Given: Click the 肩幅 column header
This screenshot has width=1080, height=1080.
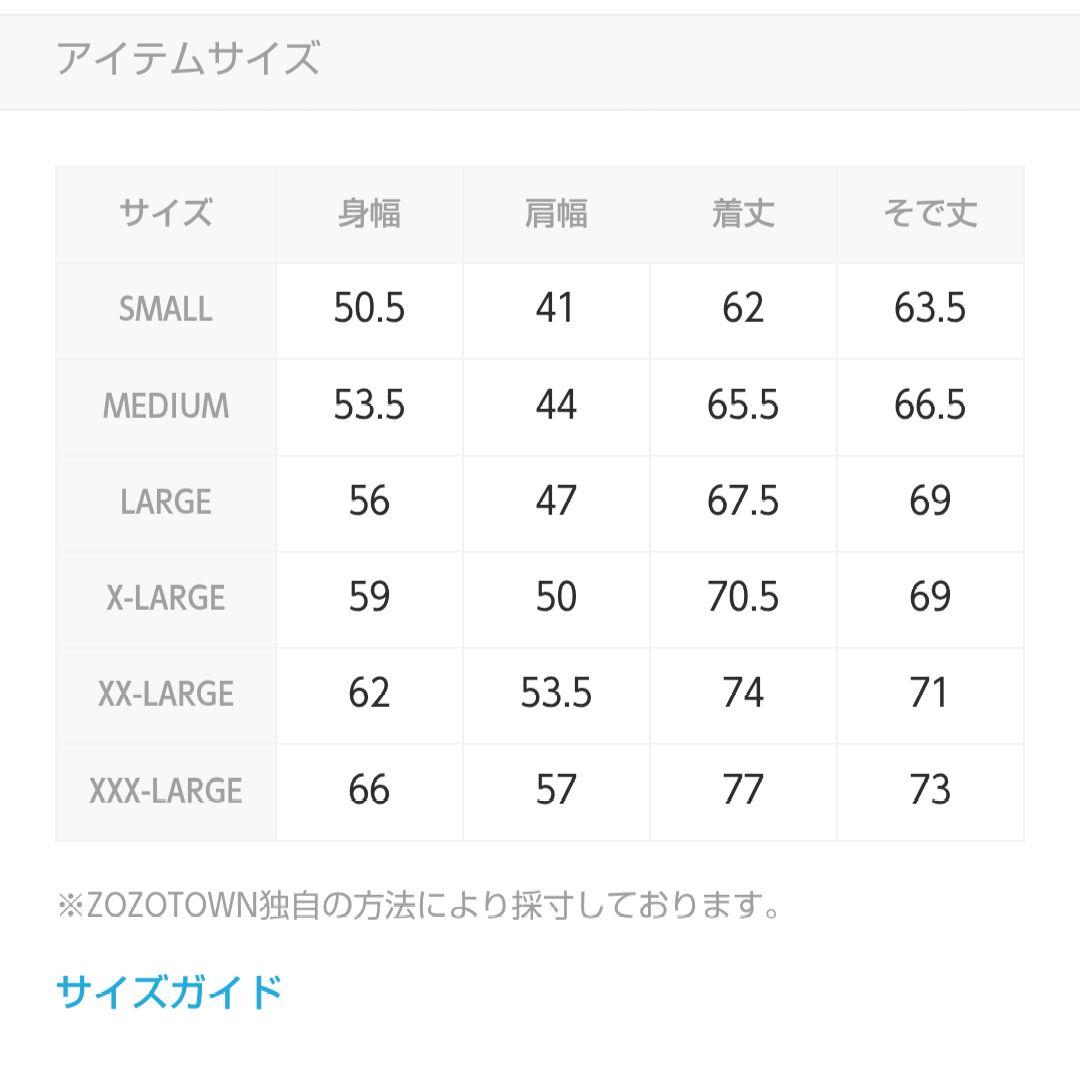Looking at the screenshot, I should (556, 214).
